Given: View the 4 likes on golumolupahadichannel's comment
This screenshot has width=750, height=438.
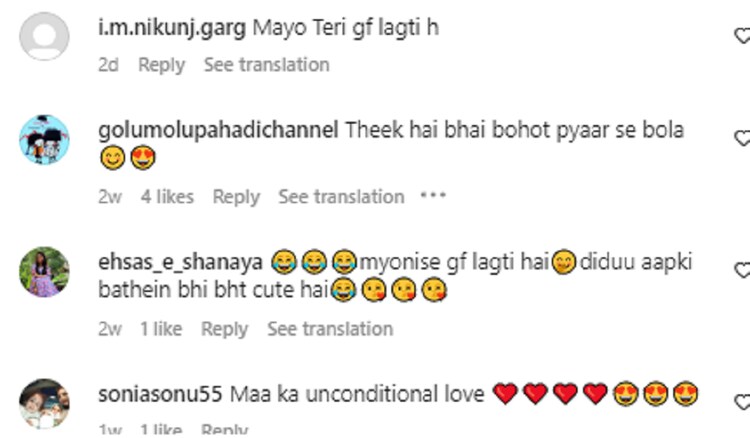Looking at the screenshot, I should click(167, 197).
